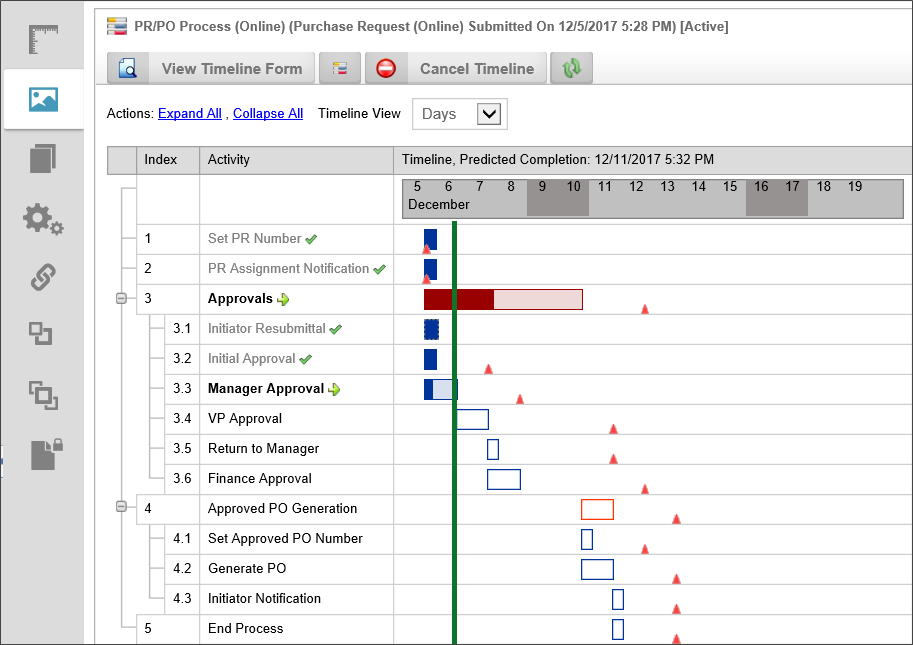Click the green check next to Initiator Resubmittal
This screenshot has height=645, width=913.
pos(335,329)
